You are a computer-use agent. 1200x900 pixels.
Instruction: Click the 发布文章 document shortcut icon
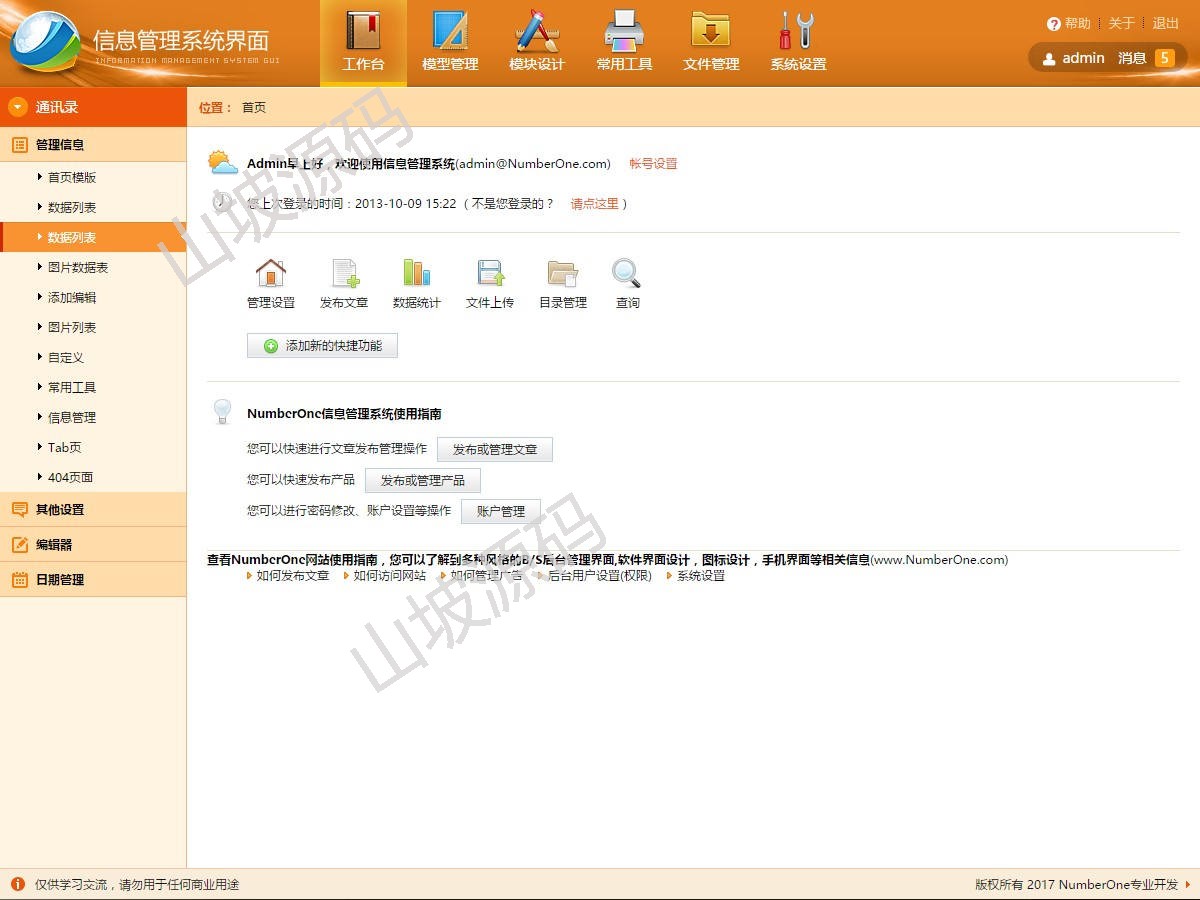(x=344, y=273)
